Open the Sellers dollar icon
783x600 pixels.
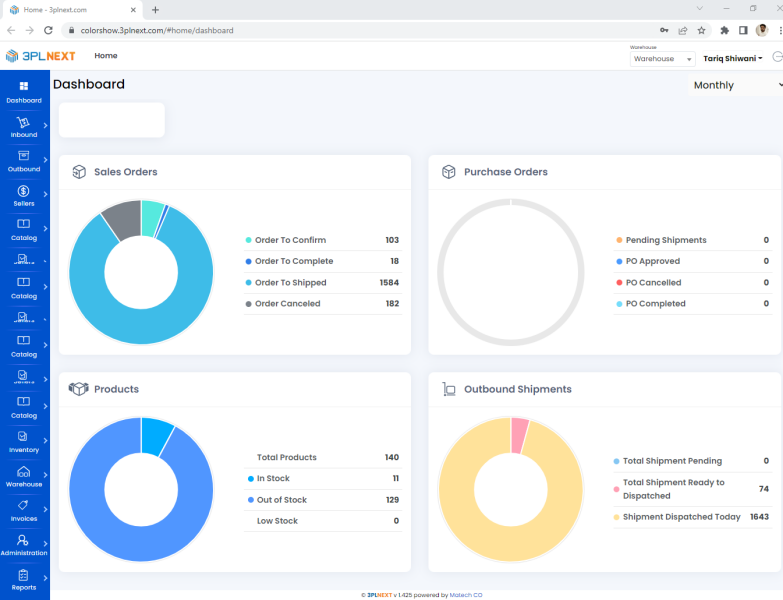click(23, 191)
